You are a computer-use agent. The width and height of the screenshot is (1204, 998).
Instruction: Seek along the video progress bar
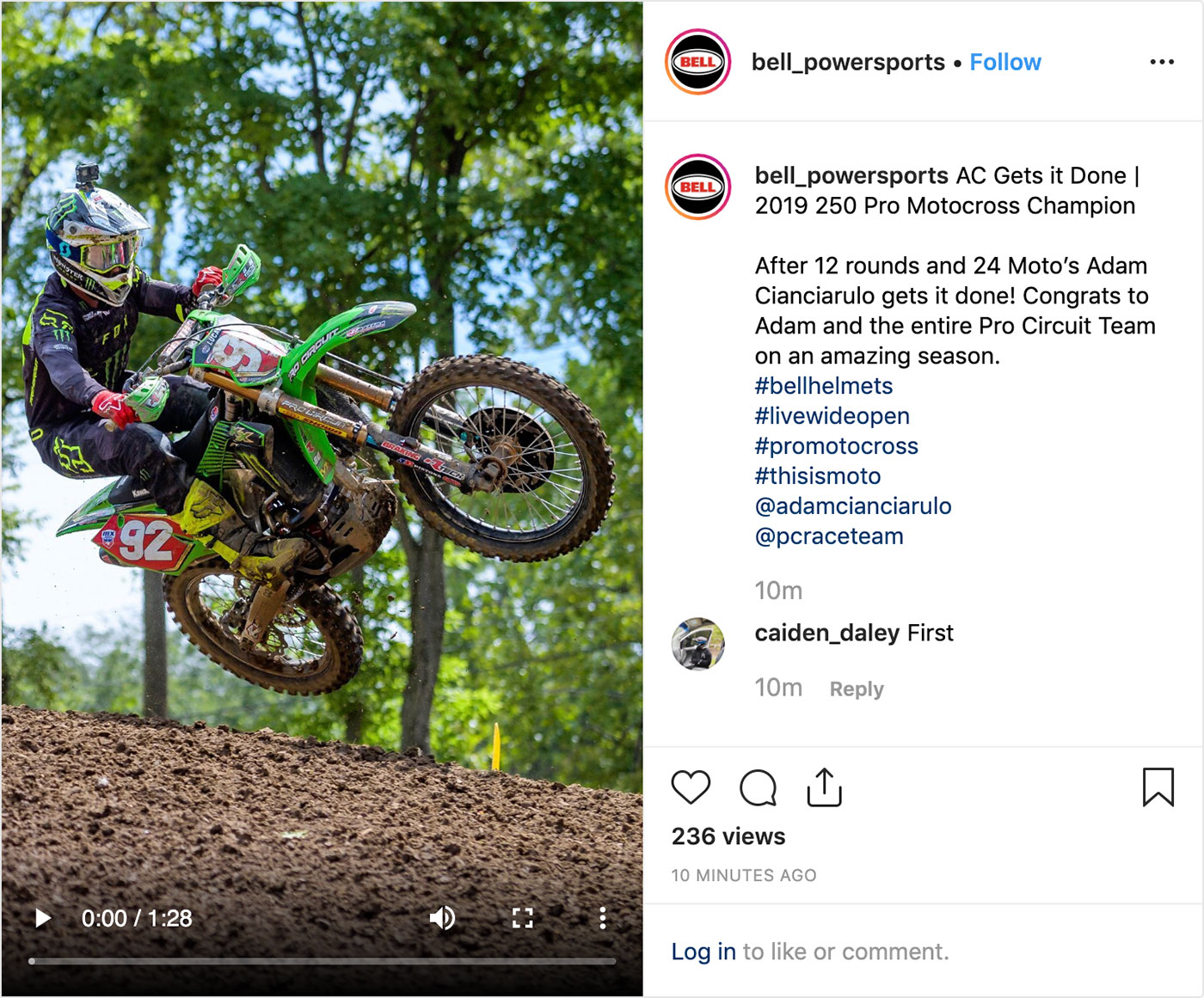point(322,961)
